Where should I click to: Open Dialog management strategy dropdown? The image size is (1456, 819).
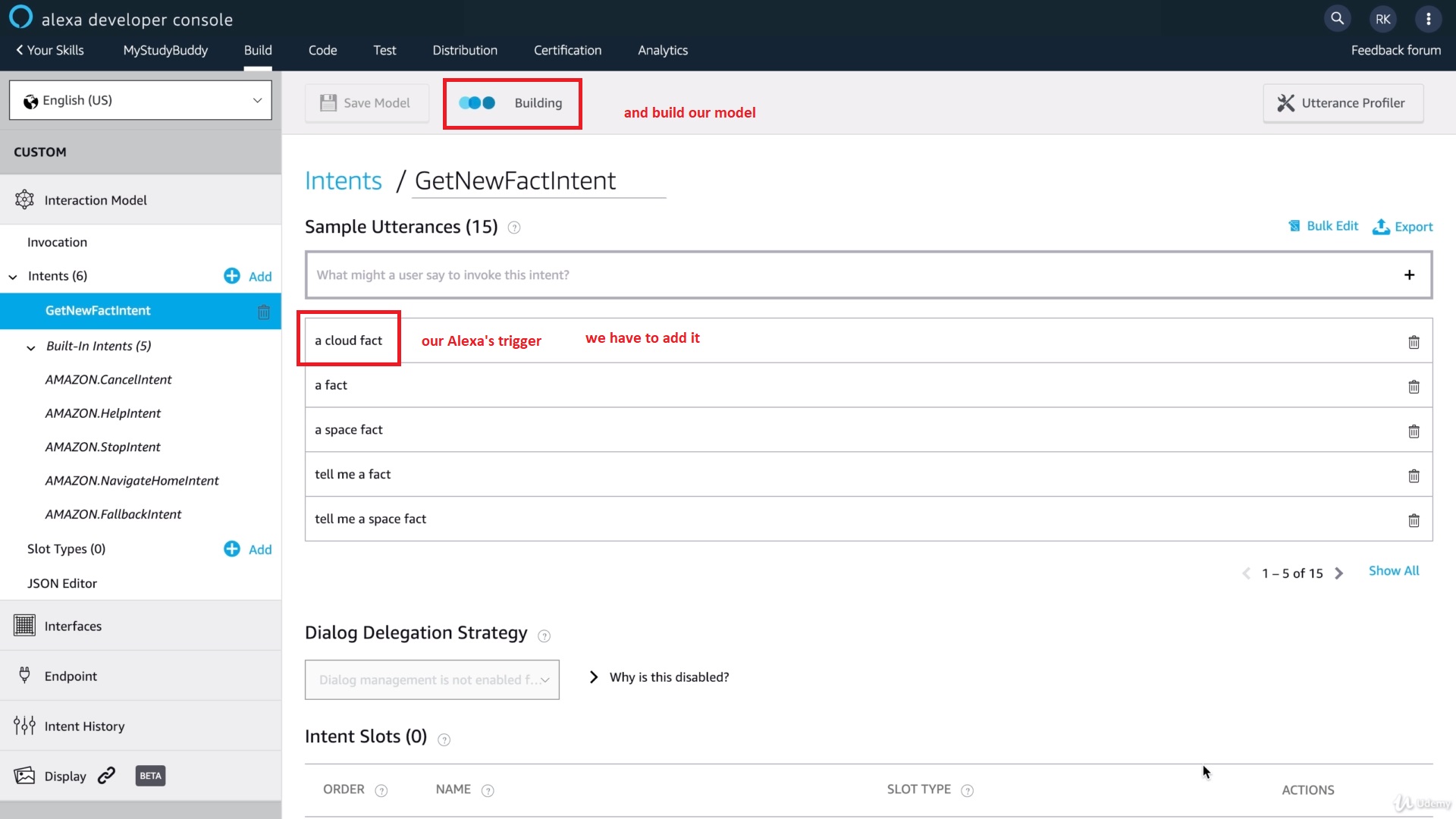pos(431,679)
